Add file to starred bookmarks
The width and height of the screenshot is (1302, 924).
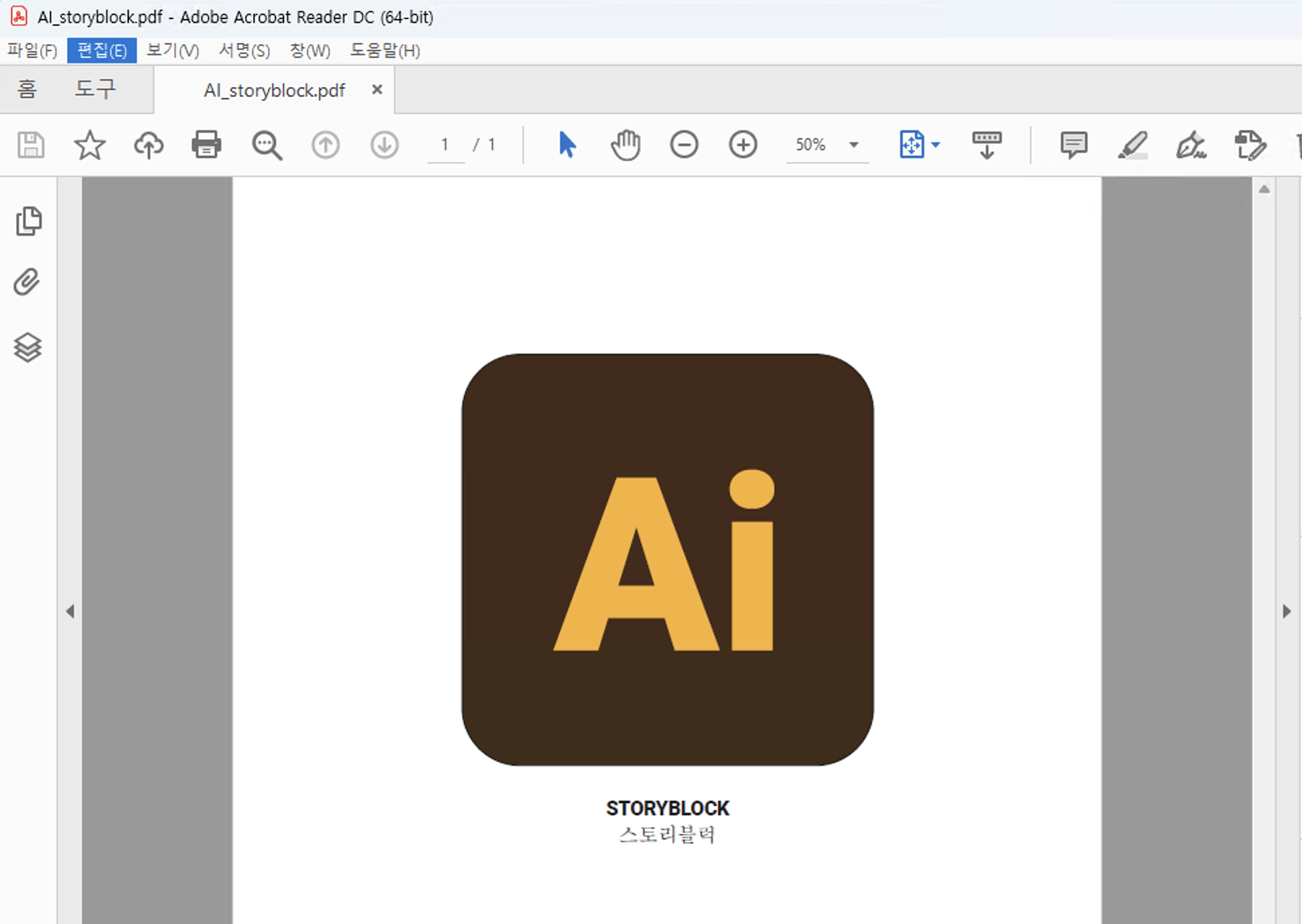pos(90,145)
